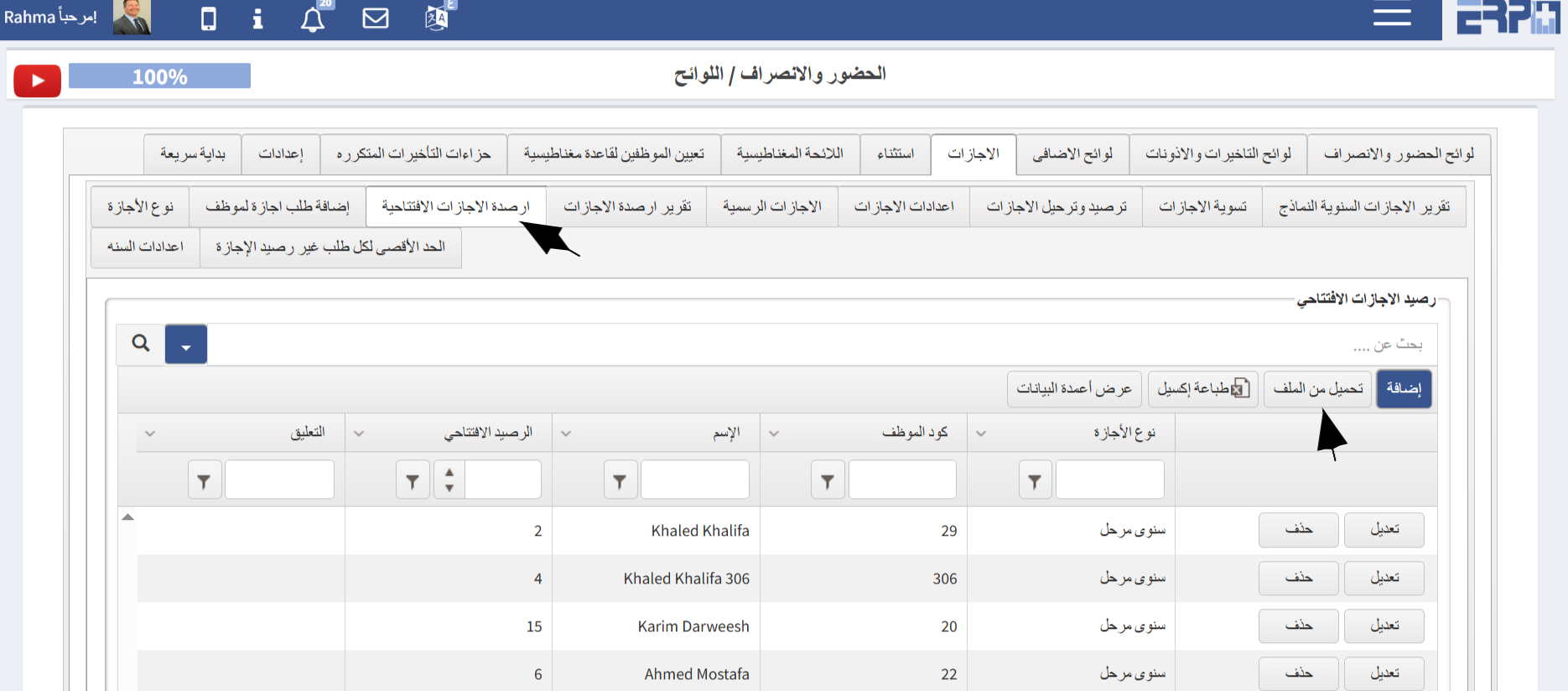Click the filter icon for الإسم column

point(620,481)
